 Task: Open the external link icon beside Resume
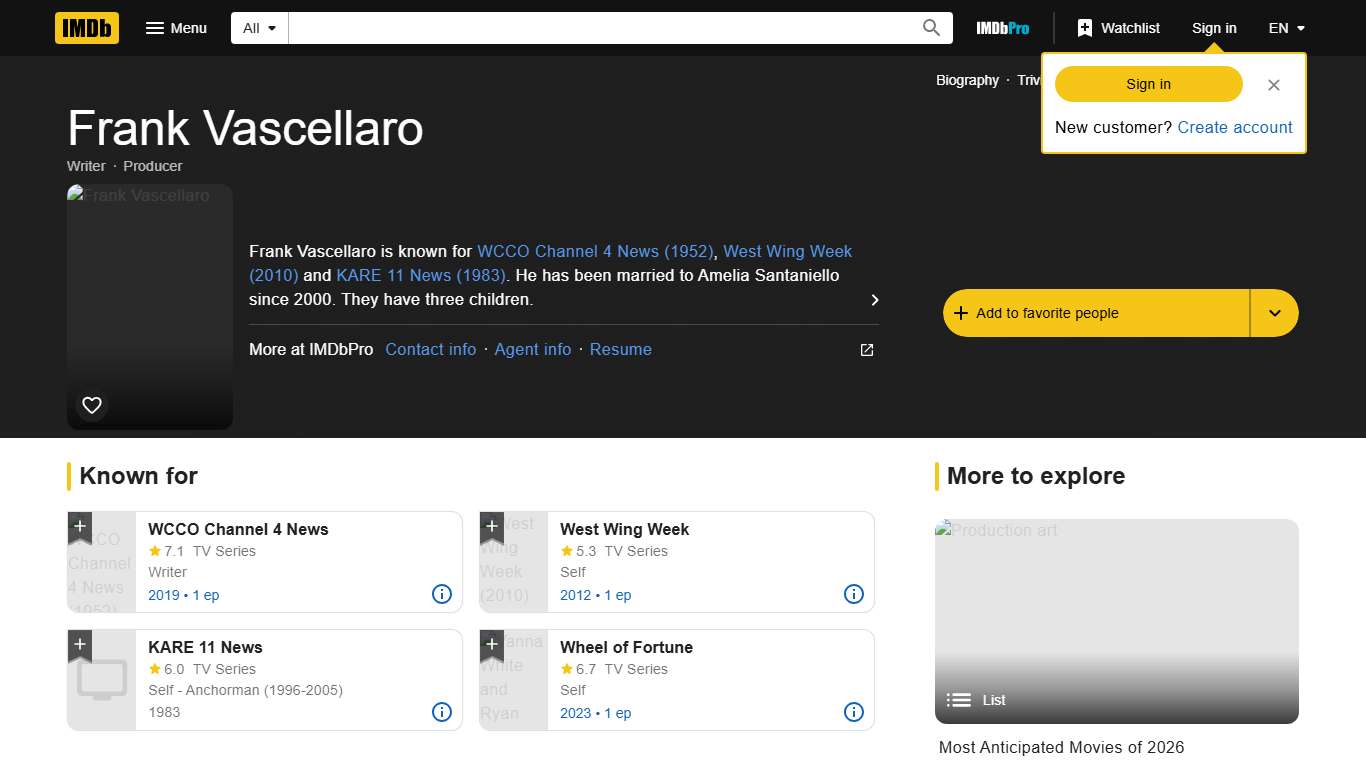pos(866,350)
